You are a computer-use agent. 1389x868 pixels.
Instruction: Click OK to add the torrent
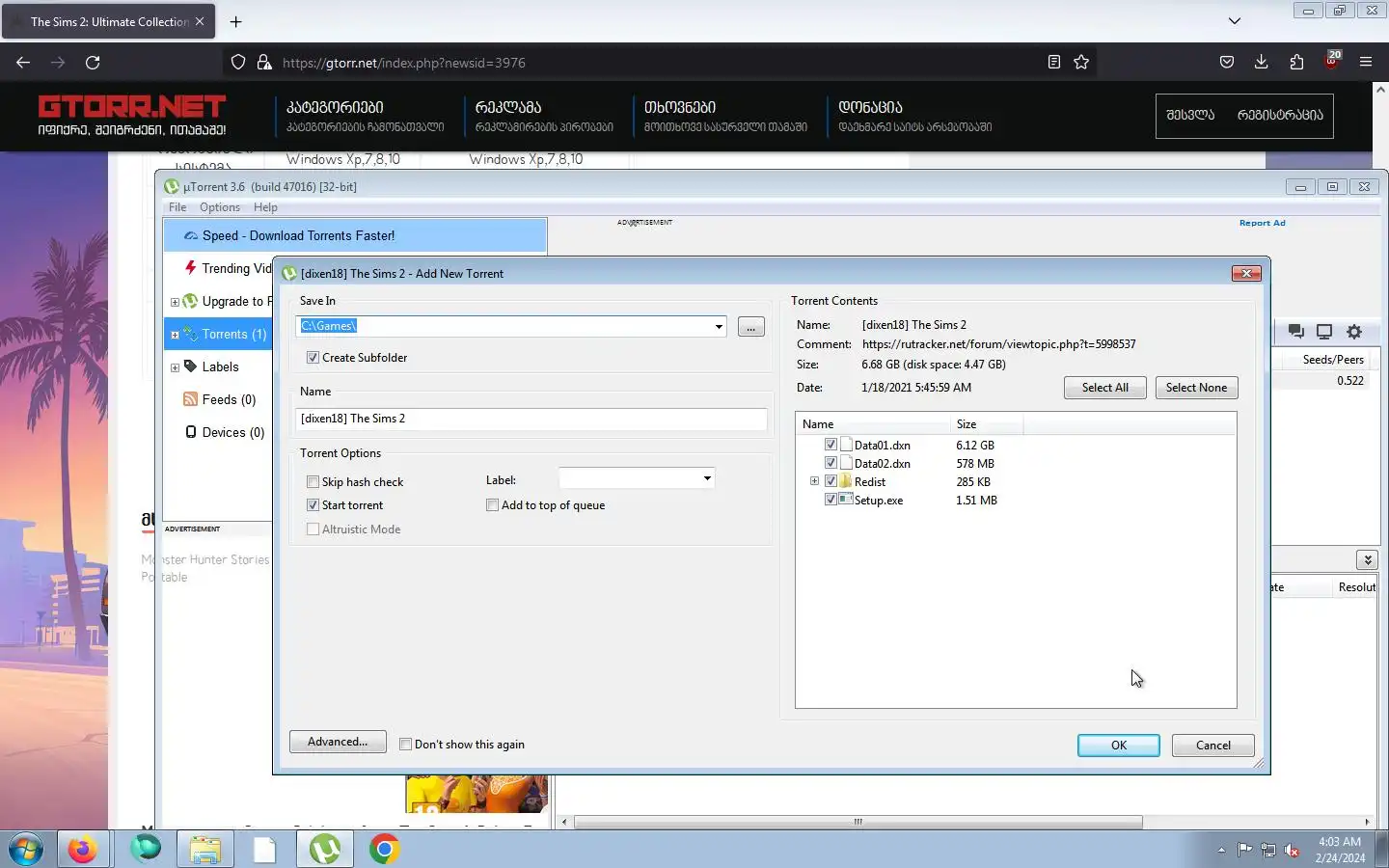[1119, 746]
